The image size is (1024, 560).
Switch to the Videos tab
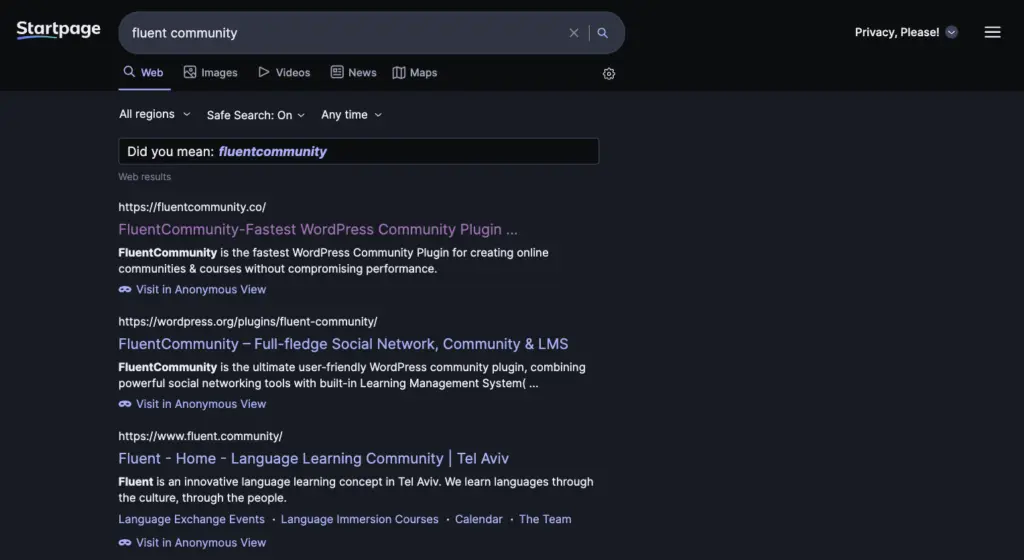pyautogui.click(x=284, y=72)
